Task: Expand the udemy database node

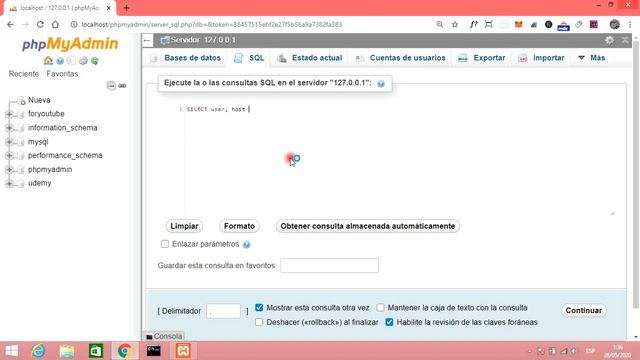Action: pos(9,183)
